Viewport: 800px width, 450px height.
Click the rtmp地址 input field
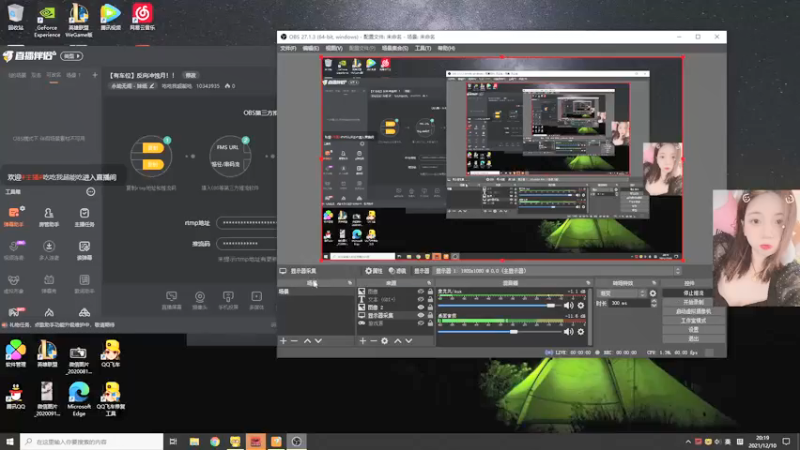(x=246, y=223)
